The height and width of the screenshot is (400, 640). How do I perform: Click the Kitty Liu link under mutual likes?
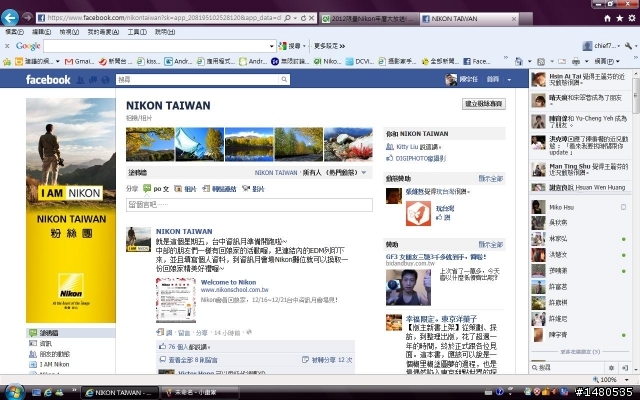[x=407, y=147]
